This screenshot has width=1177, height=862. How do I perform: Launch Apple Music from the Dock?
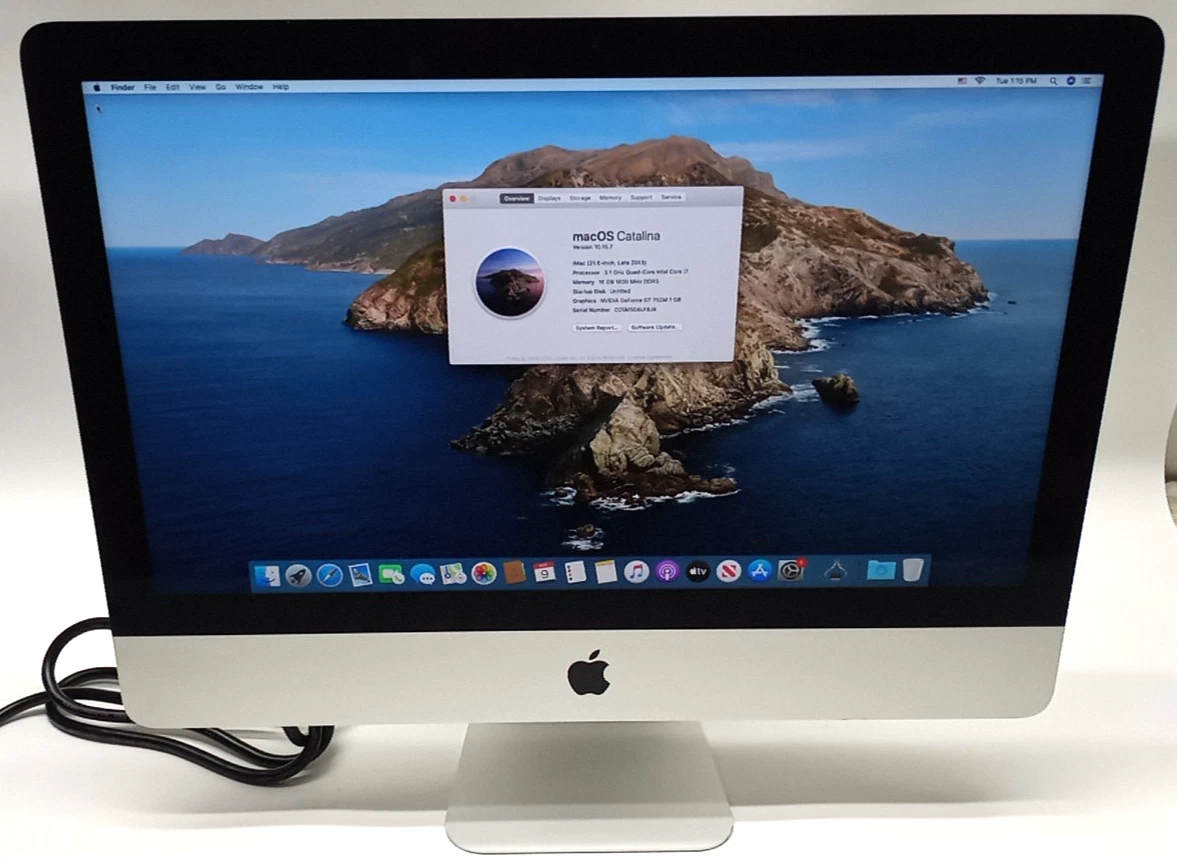(634, 574)
